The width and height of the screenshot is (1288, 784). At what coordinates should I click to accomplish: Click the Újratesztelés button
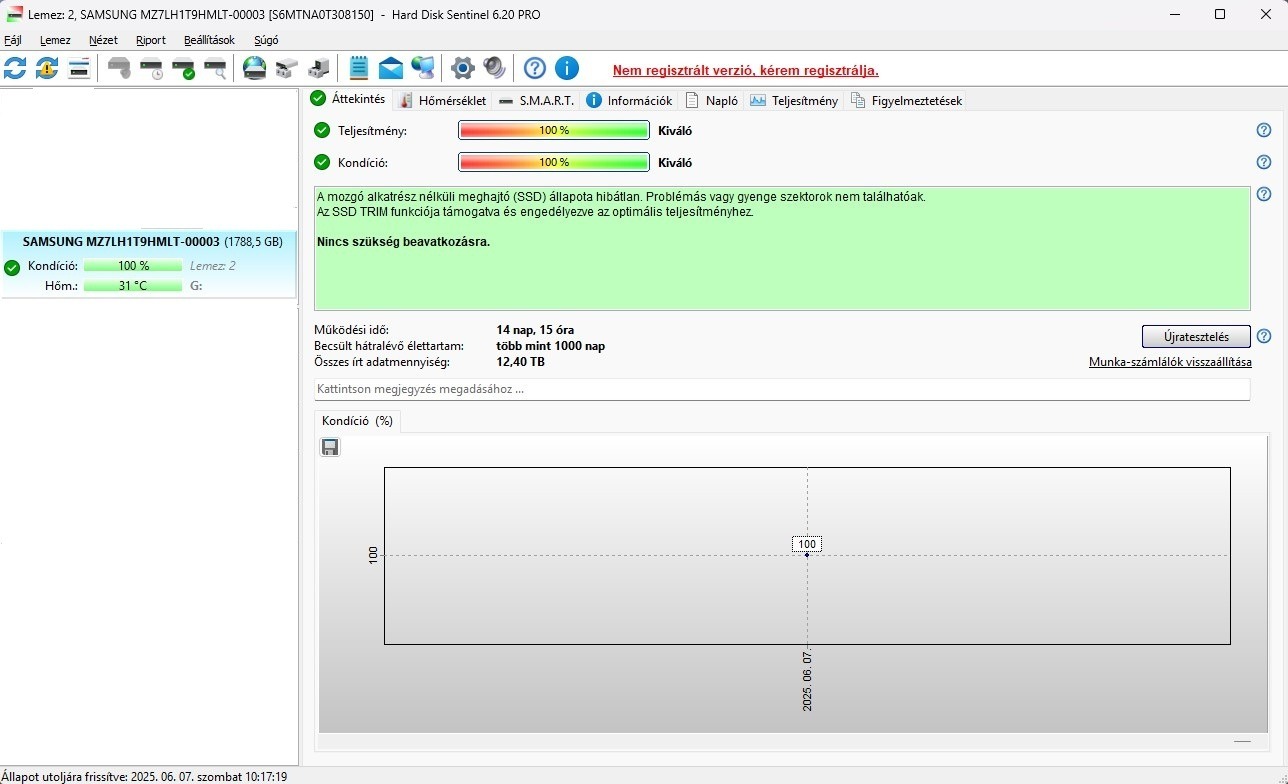pos(1196,336)
